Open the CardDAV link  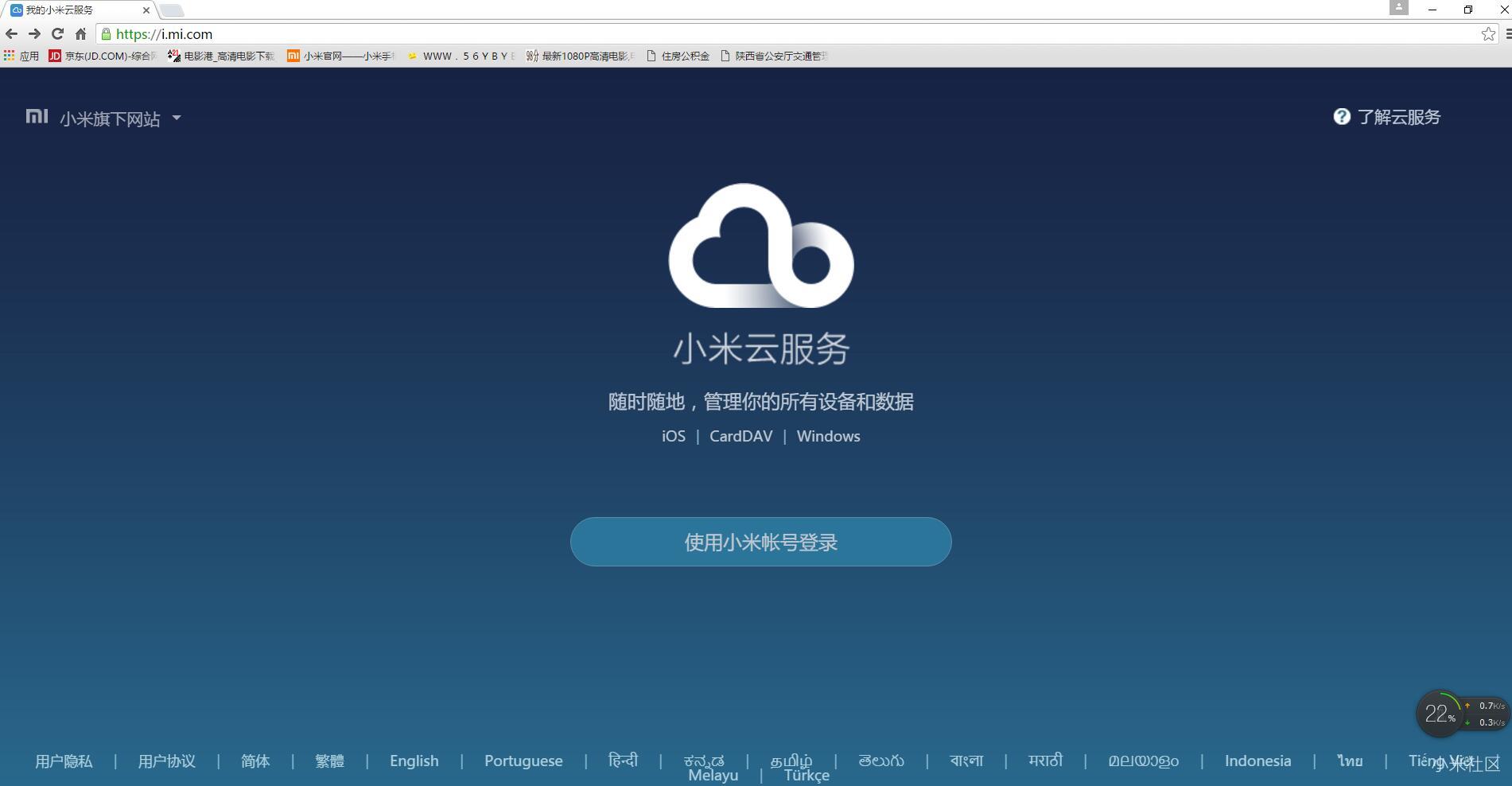coord(740,436)
